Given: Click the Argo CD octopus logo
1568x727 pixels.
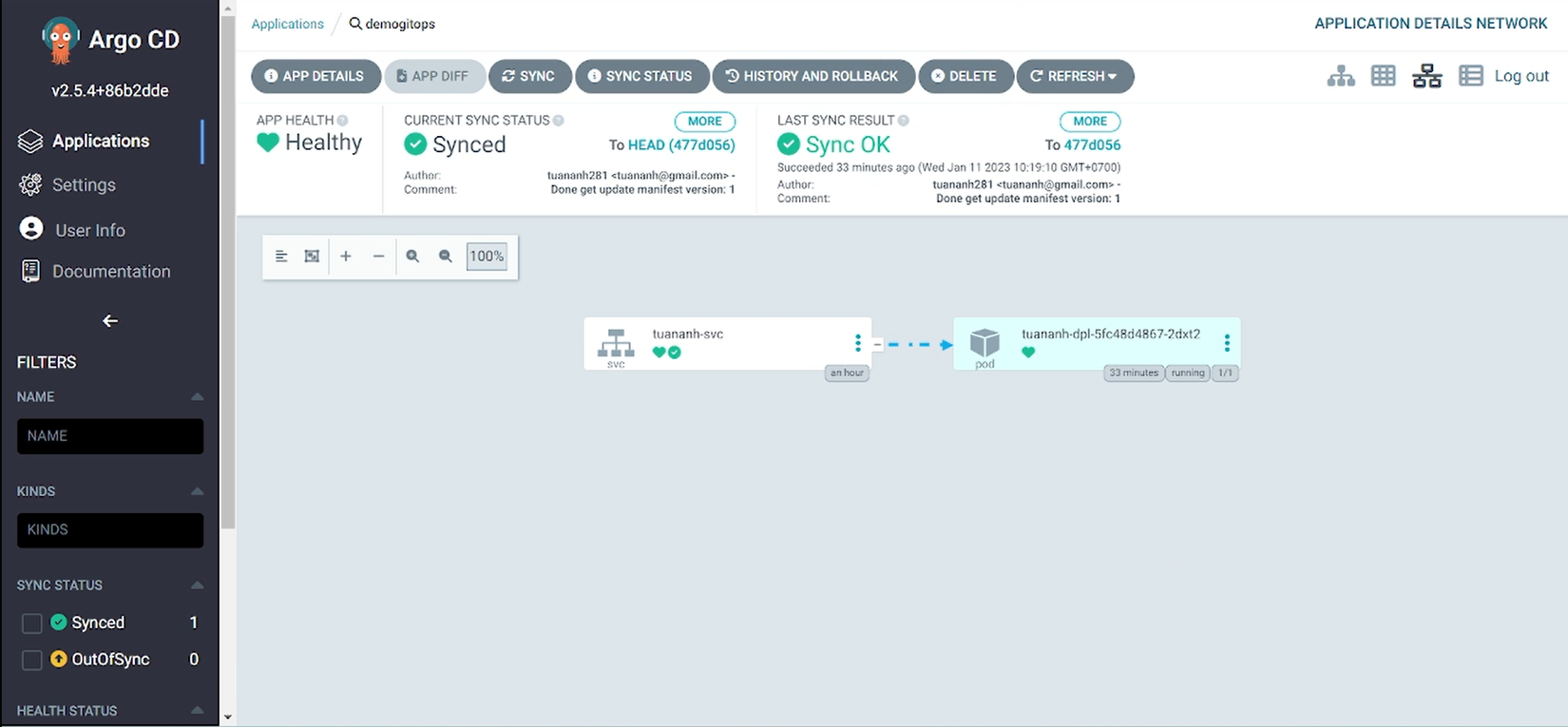Looking at the screenshot, I should 60,41.
